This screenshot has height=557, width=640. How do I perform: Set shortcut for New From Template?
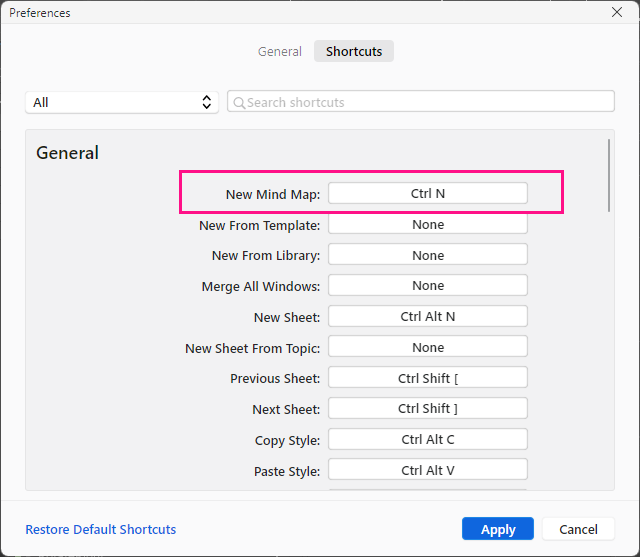click(x=427, y=225)
